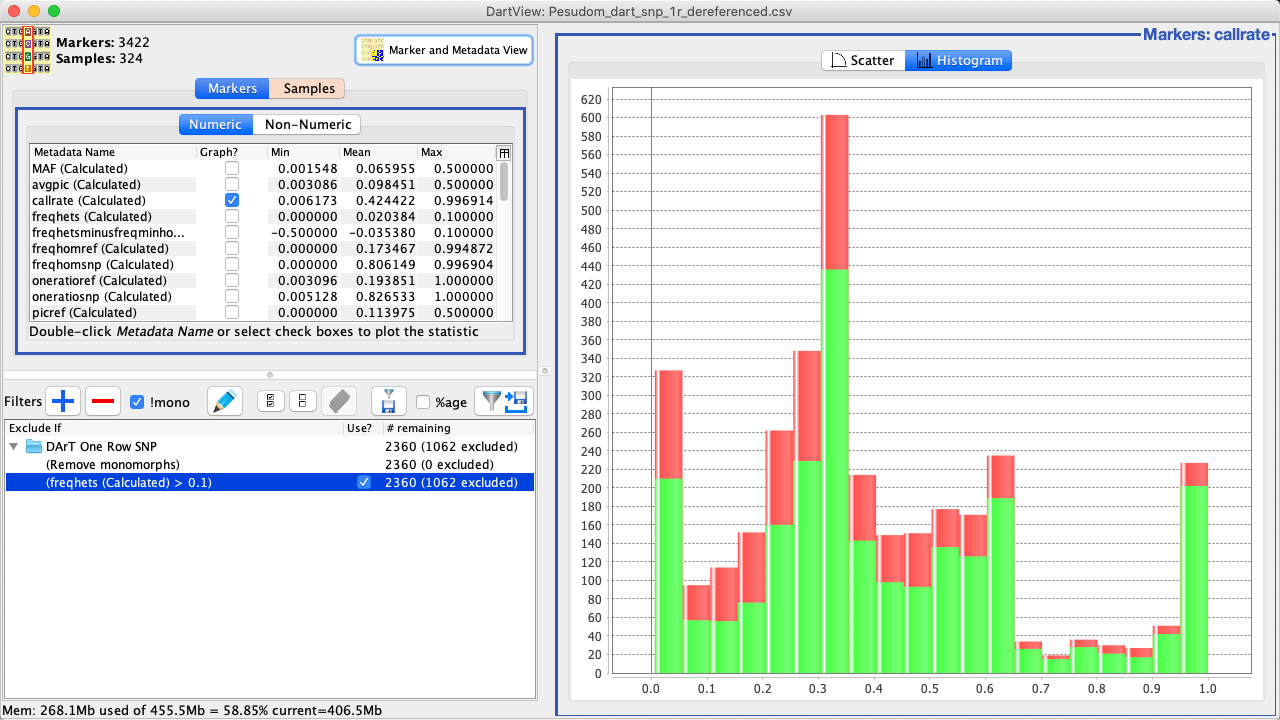
Task: Click DArT One Row SNP folder icon
Action: [x=34, y=446]
